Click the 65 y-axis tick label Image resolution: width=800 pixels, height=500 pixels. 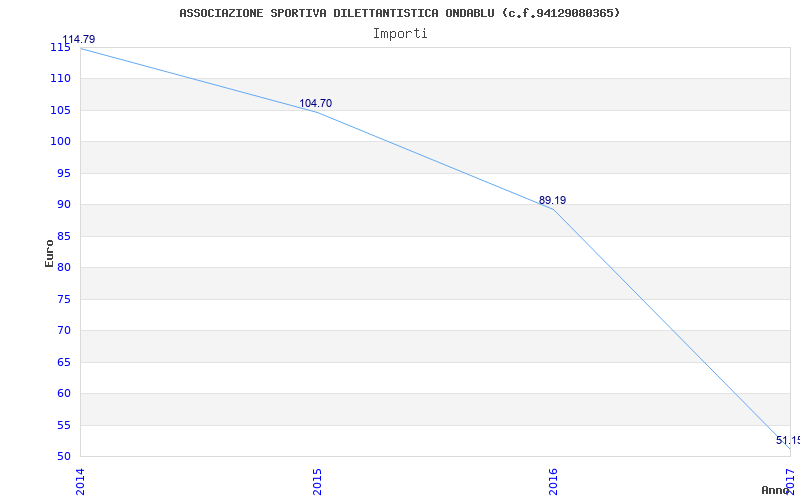(x=63, y=362)
